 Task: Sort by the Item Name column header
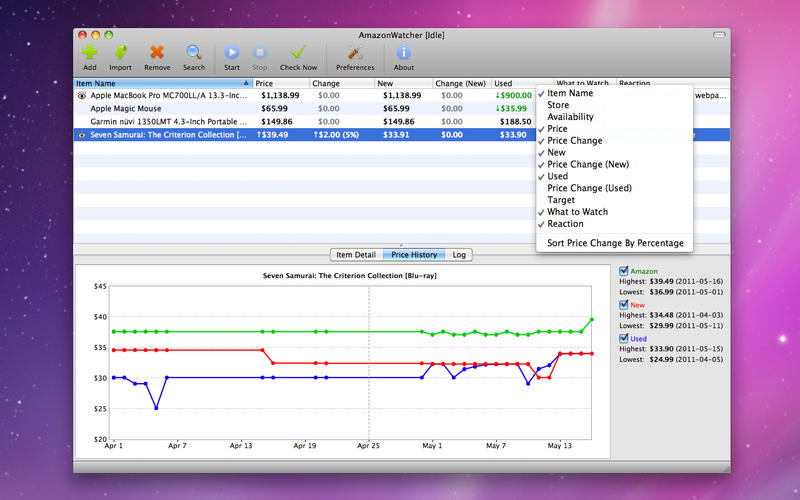[x=163, y=83]
